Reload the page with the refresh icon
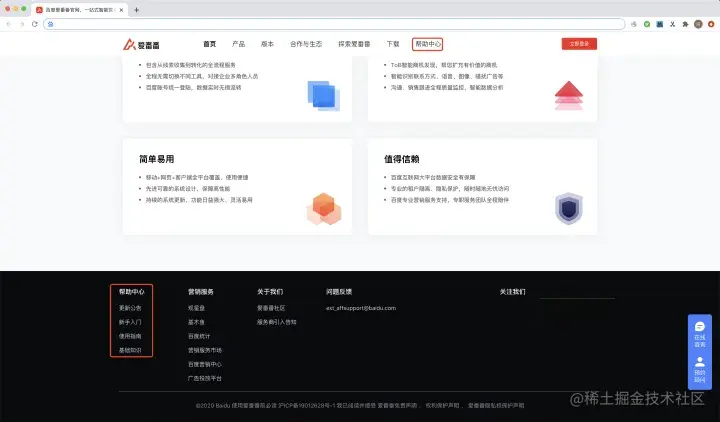This screenshot has width=720, height=422. click(34, 24)
